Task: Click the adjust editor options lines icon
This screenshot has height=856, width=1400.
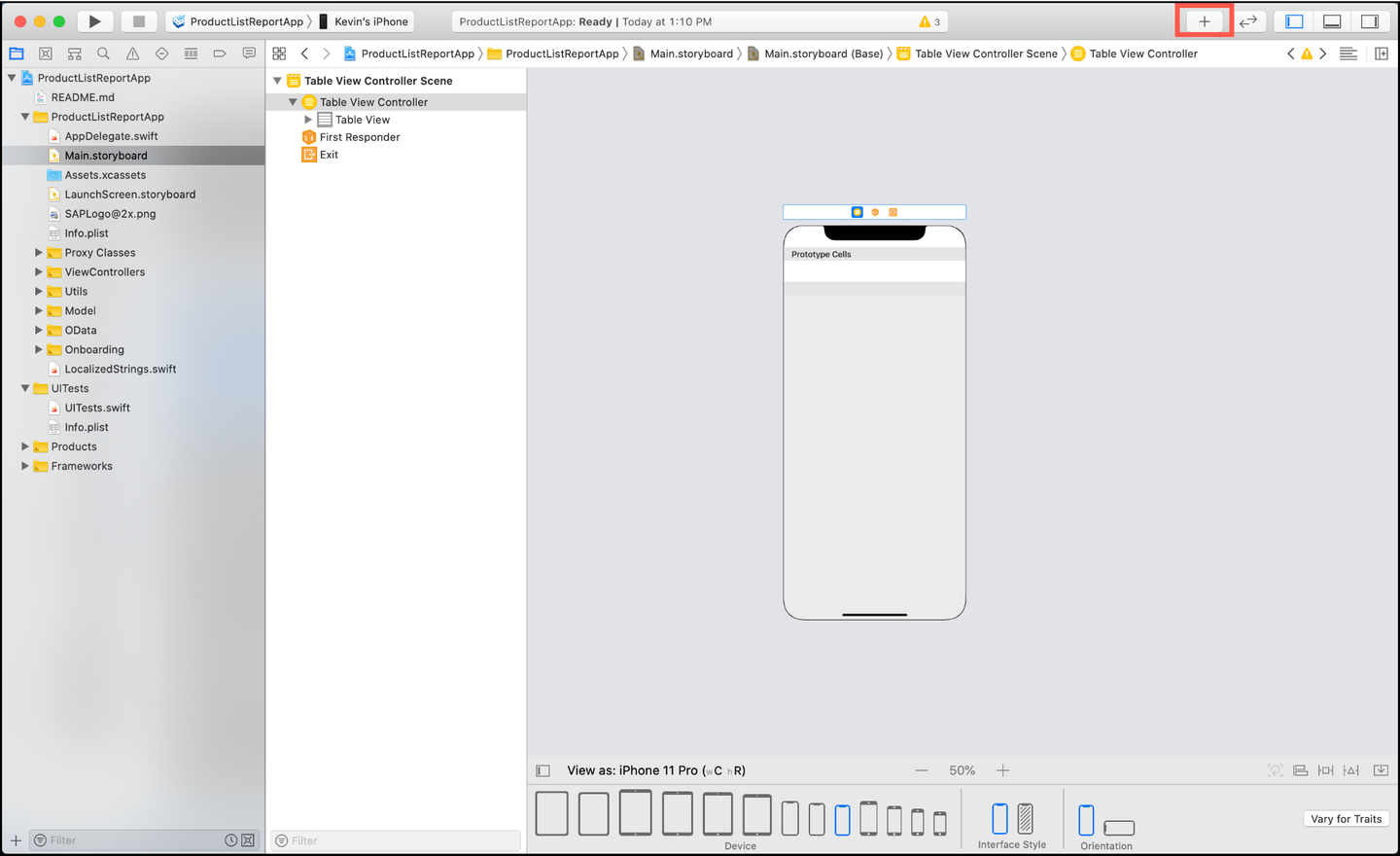Action: [1348, 53]
